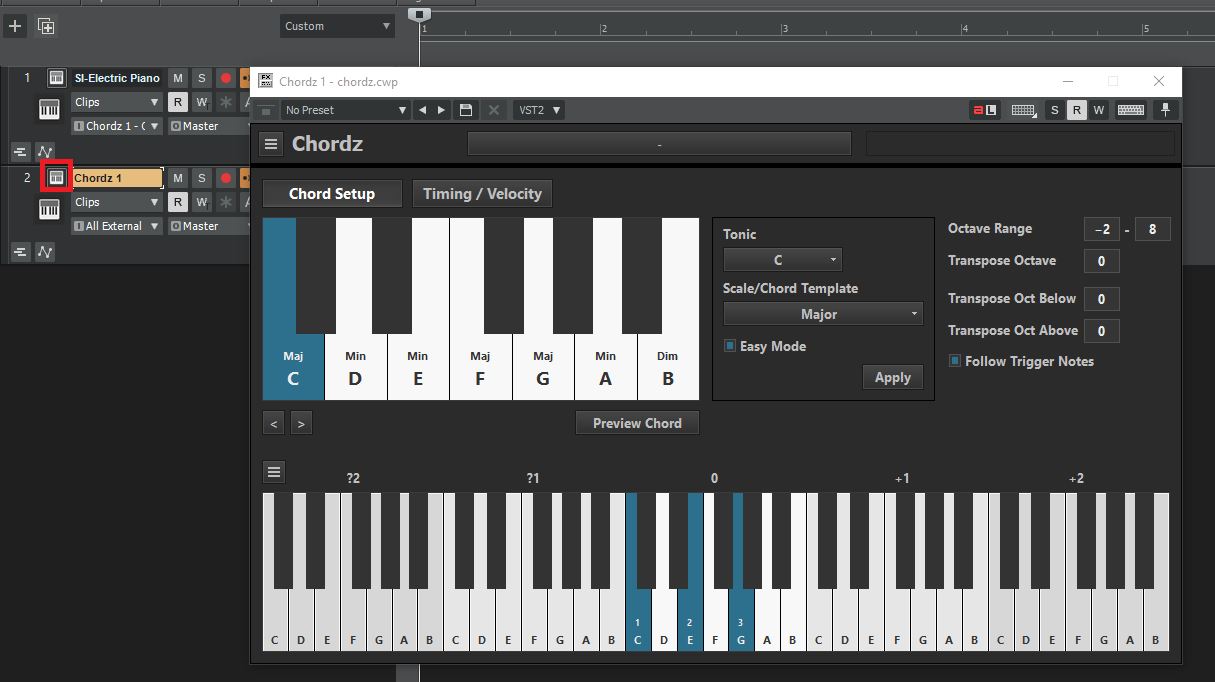Uncheck Follow Trigger Notes checkbox
1215x682 pixels.
pyautogui.click(x=955, y=361)
